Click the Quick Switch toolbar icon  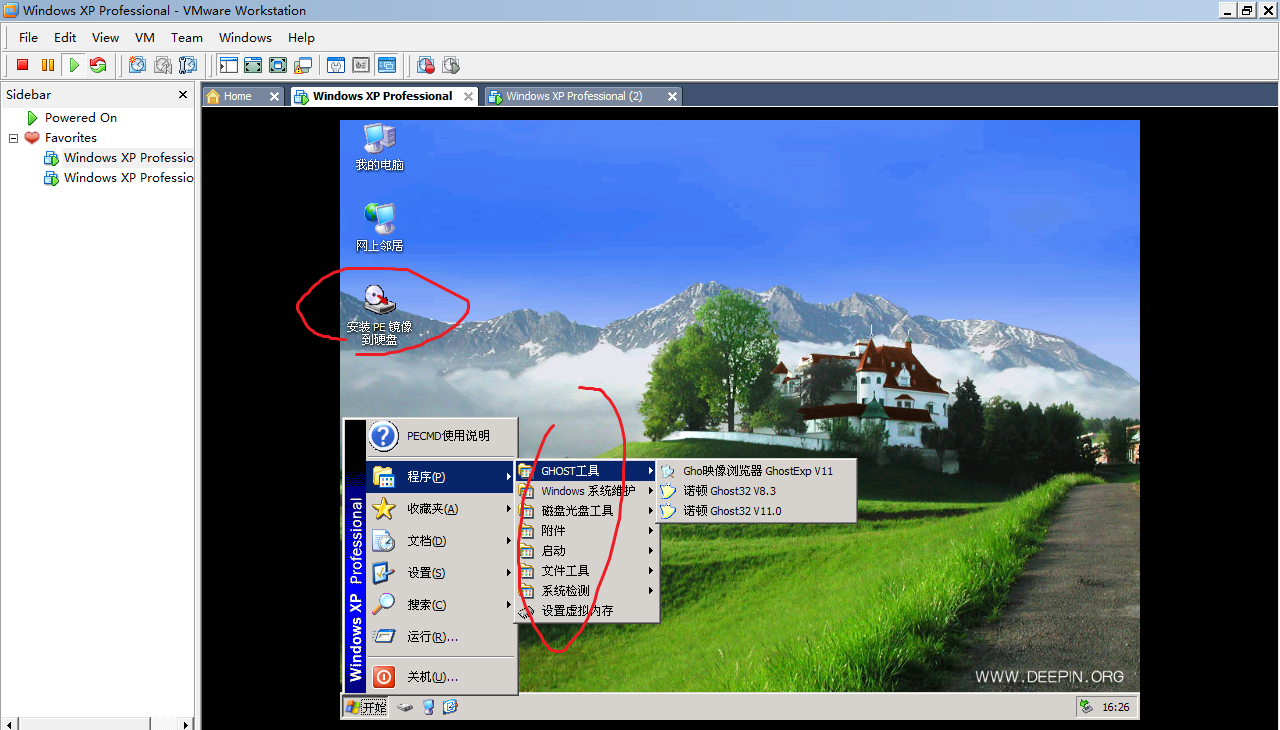pyautogui.click(x=253, y=65)
